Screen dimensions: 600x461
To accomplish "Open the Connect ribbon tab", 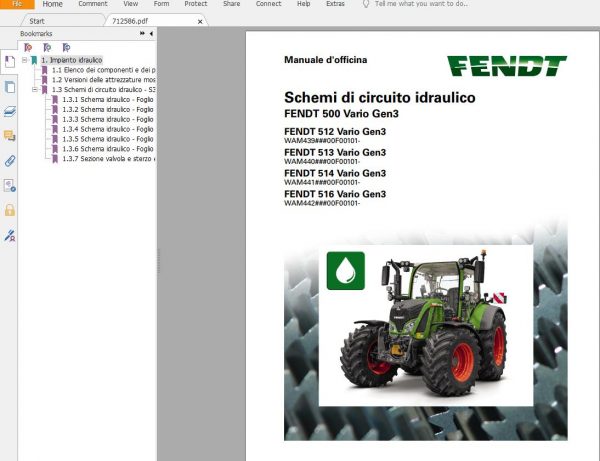I will coord(268,4).
